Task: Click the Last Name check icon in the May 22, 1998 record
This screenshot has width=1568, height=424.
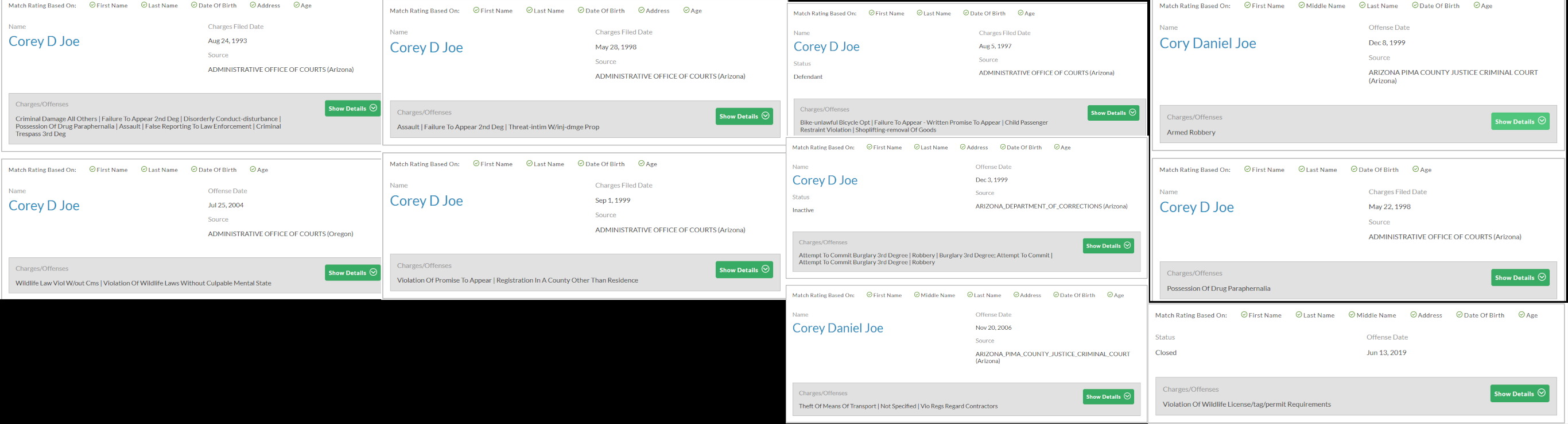Action: (1301, 170)
